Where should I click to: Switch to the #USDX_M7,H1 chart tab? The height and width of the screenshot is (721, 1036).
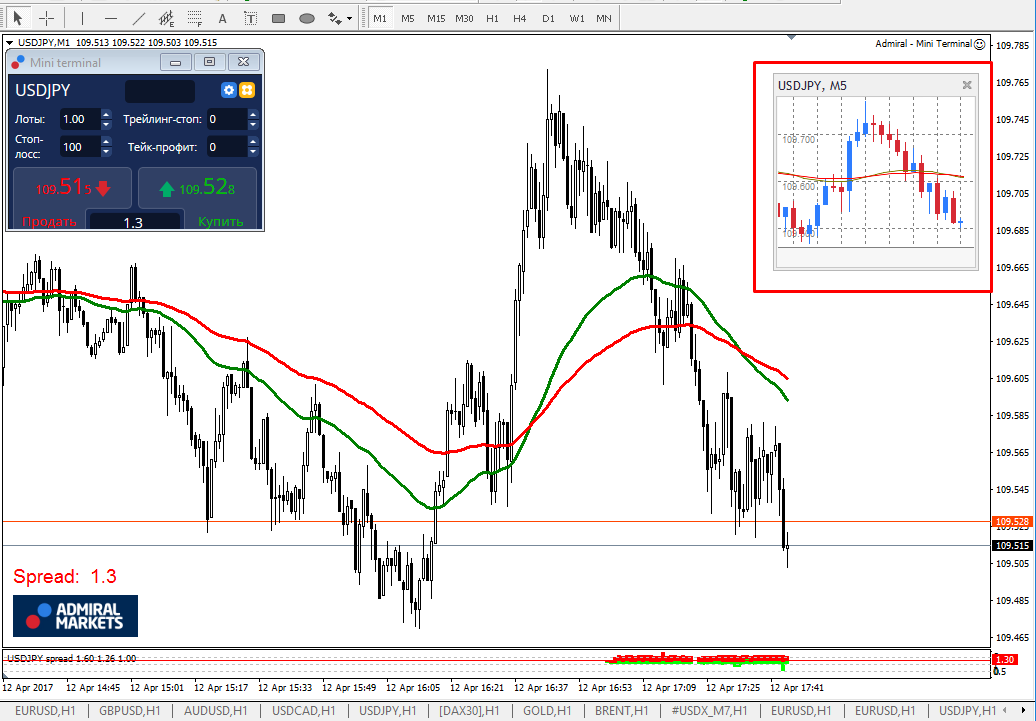[709, 710]
